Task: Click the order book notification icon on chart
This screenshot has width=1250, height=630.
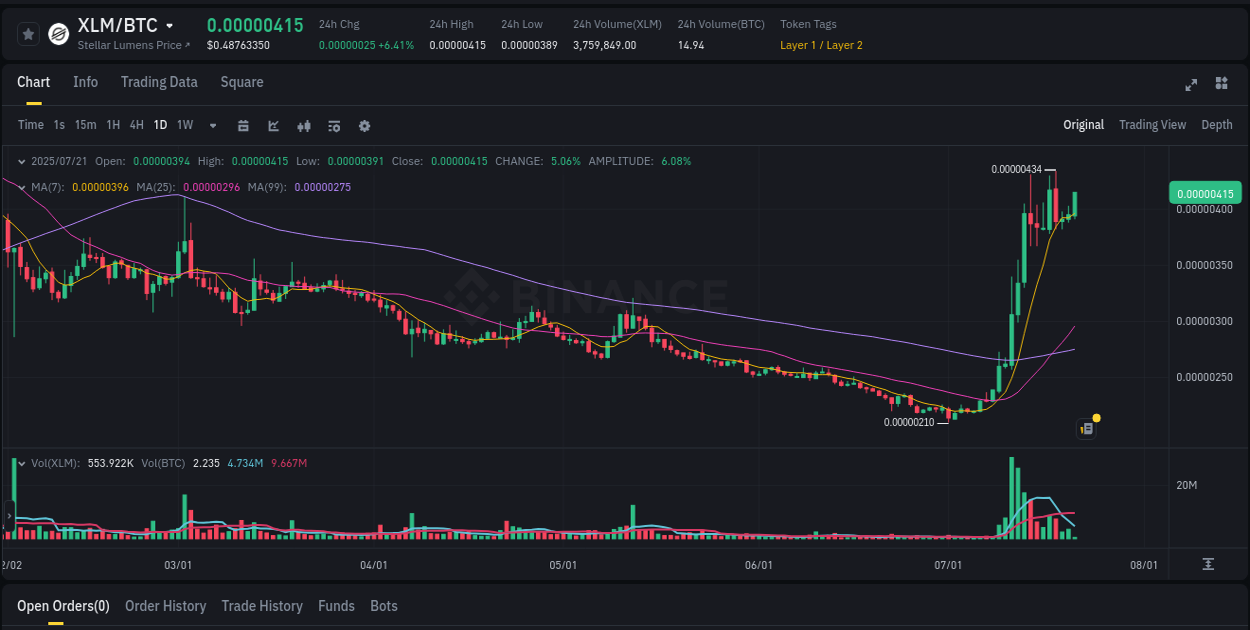Action: tap(1086, 427)
